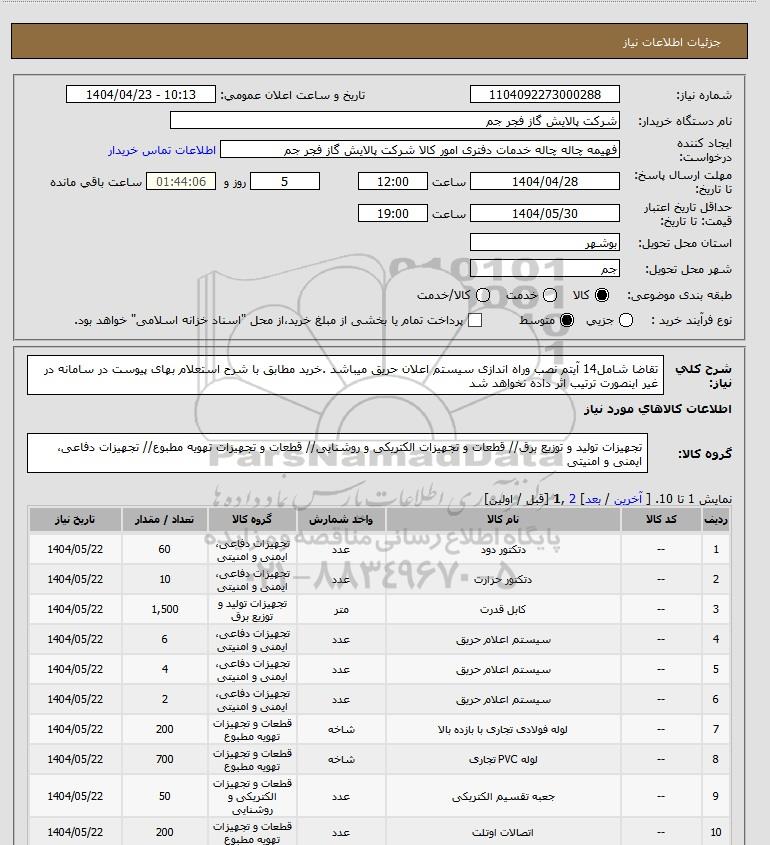
Task: Select the کالا radio button
Action: pyautogui.click(x=601, y=295)
